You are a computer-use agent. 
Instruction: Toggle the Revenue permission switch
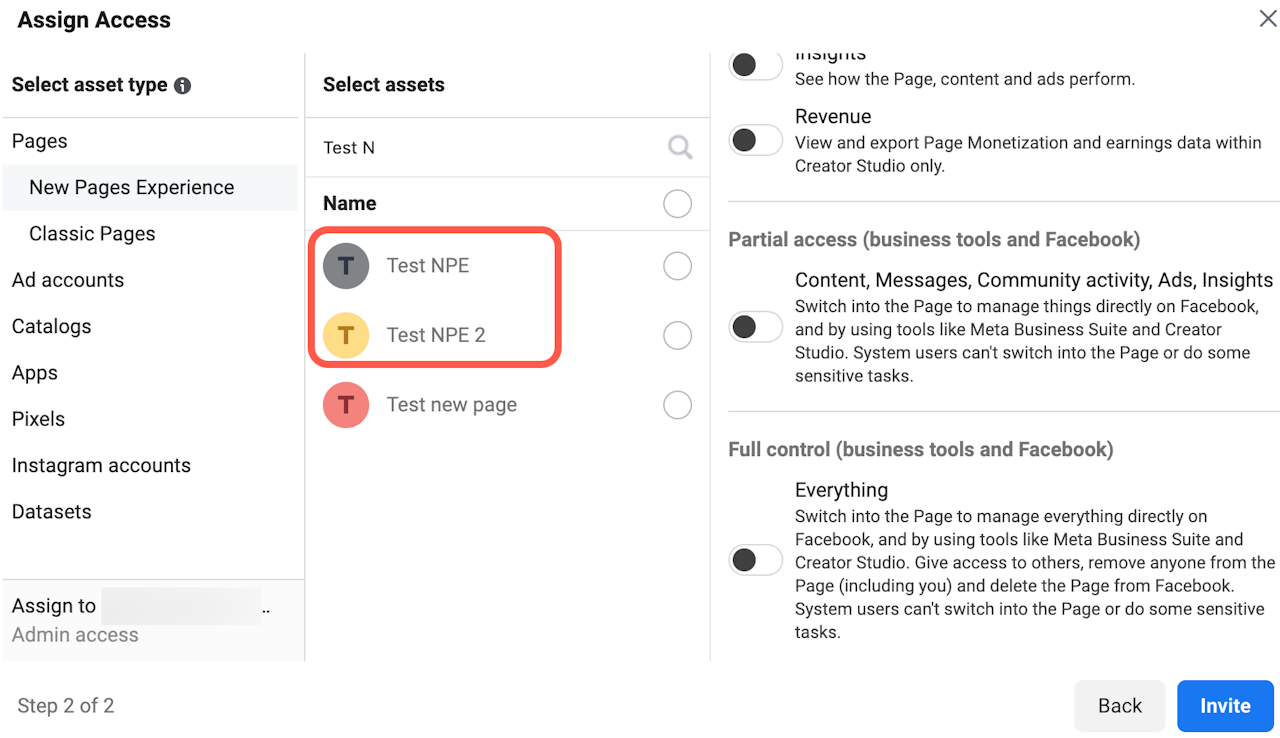(755, 141)
